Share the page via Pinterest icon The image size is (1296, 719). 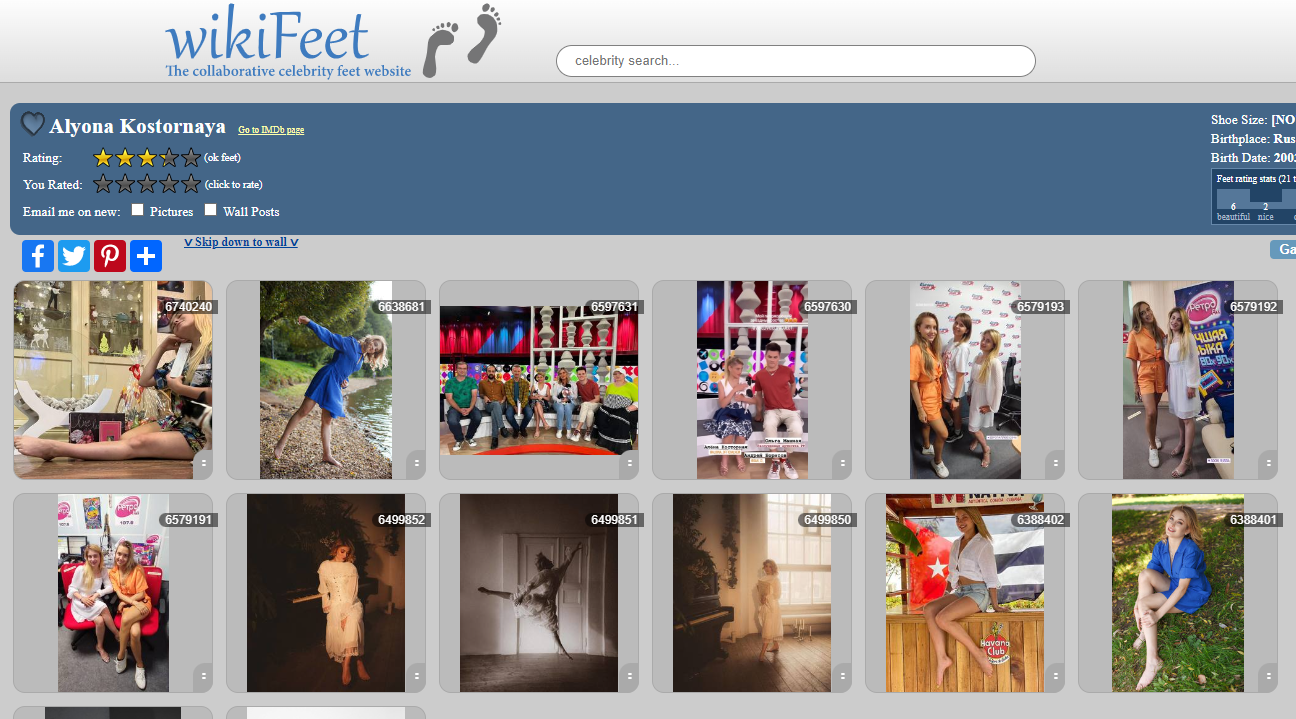[x=110, y=256]
